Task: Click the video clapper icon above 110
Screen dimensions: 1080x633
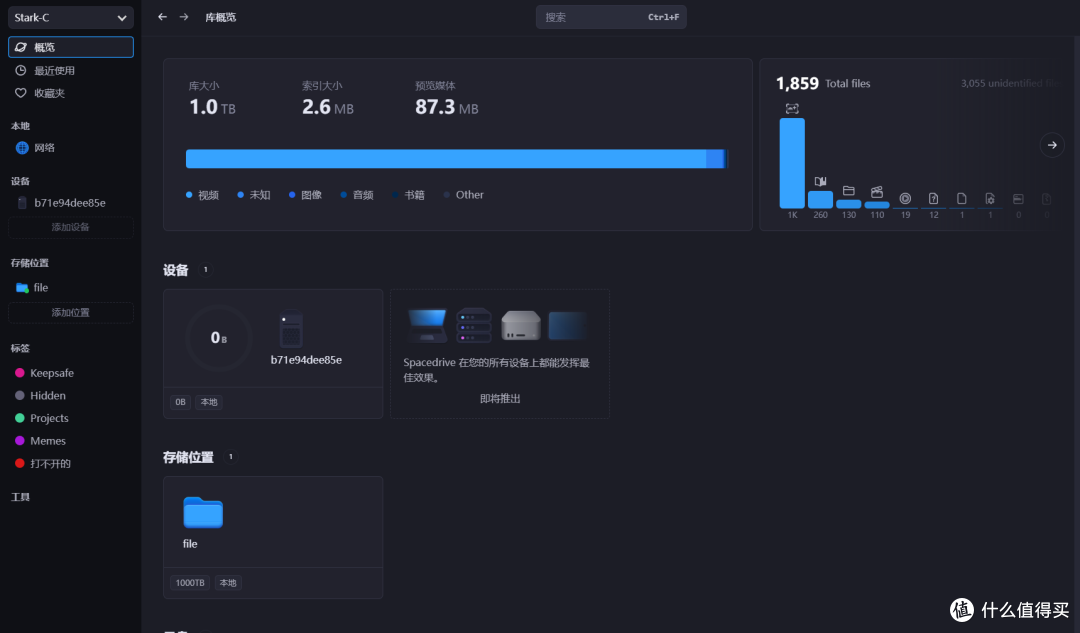Action: (x=877, y=192)
